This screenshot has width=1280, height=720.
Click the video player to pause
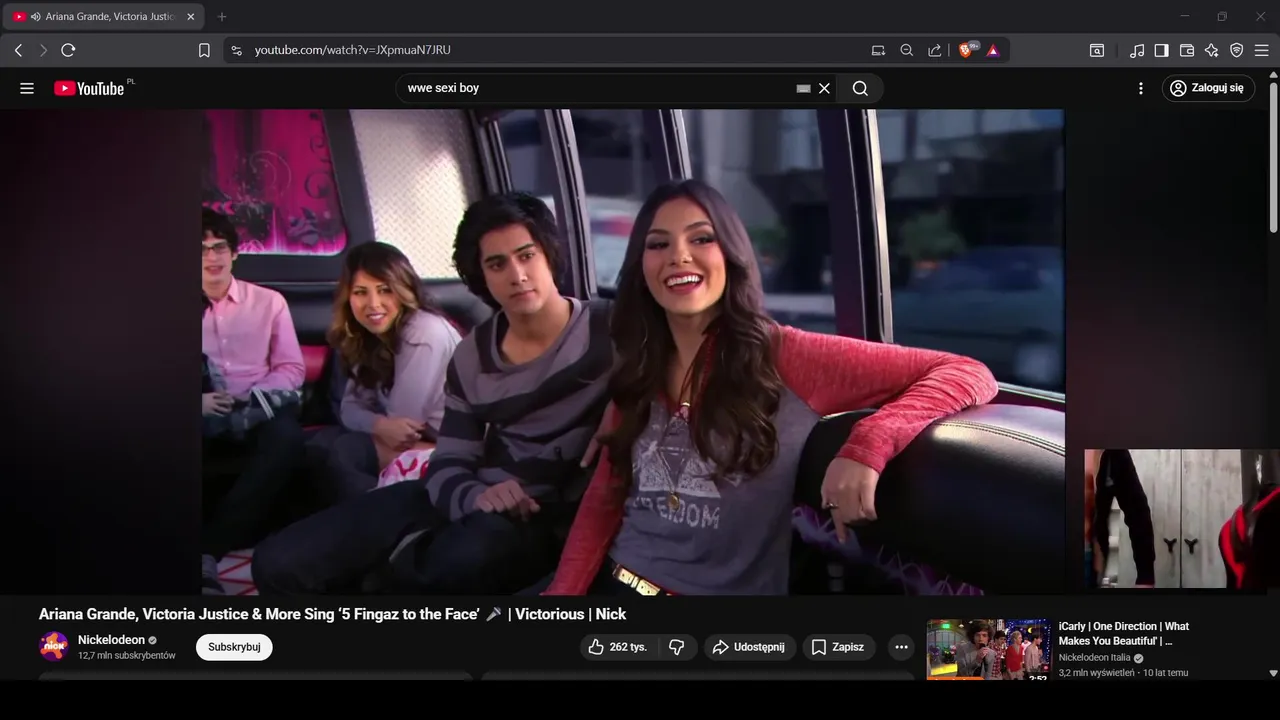coord(633,352)
